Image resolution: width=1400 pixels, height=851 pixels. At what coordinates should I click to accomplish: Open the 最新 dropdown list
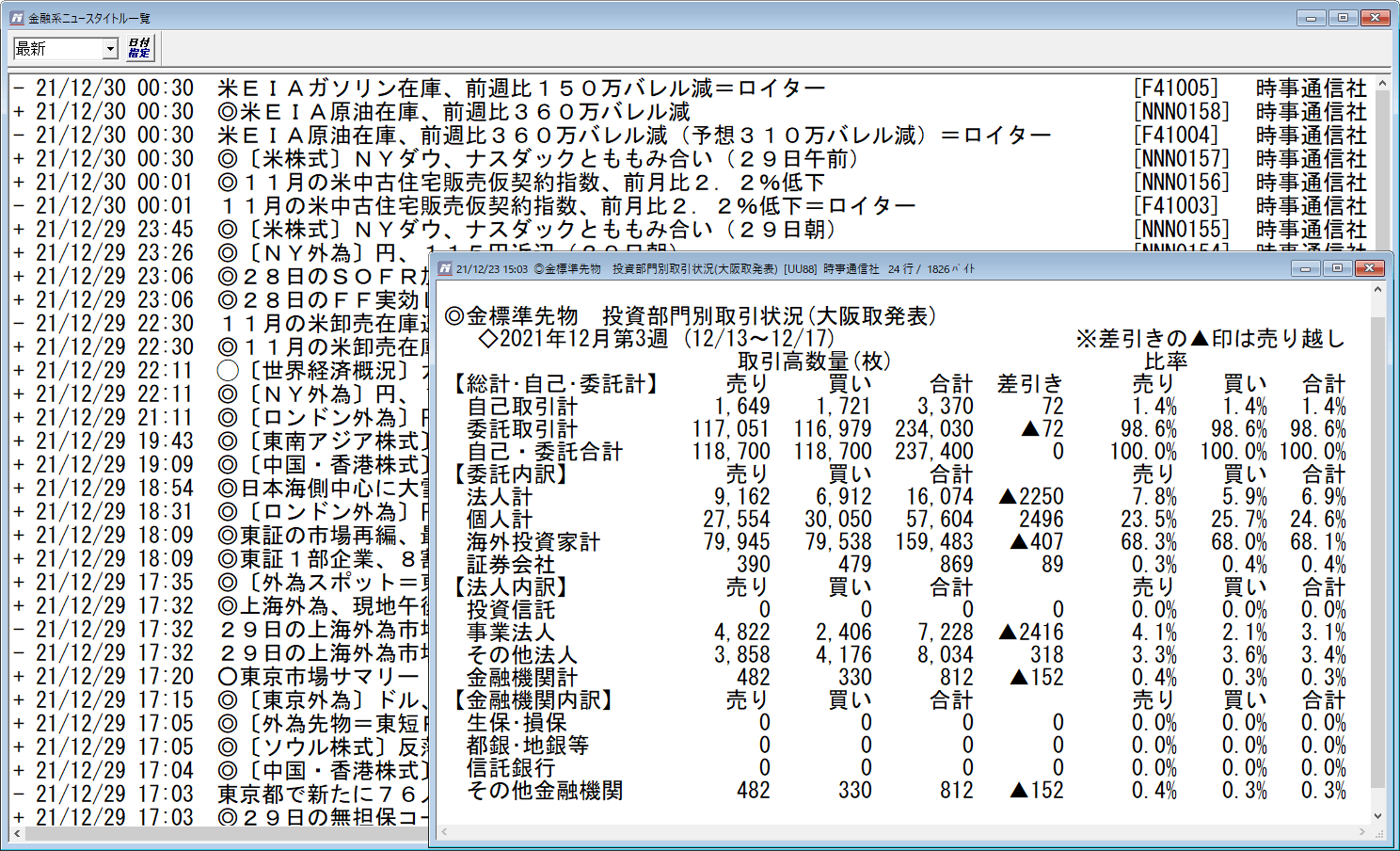pos(110,48)
